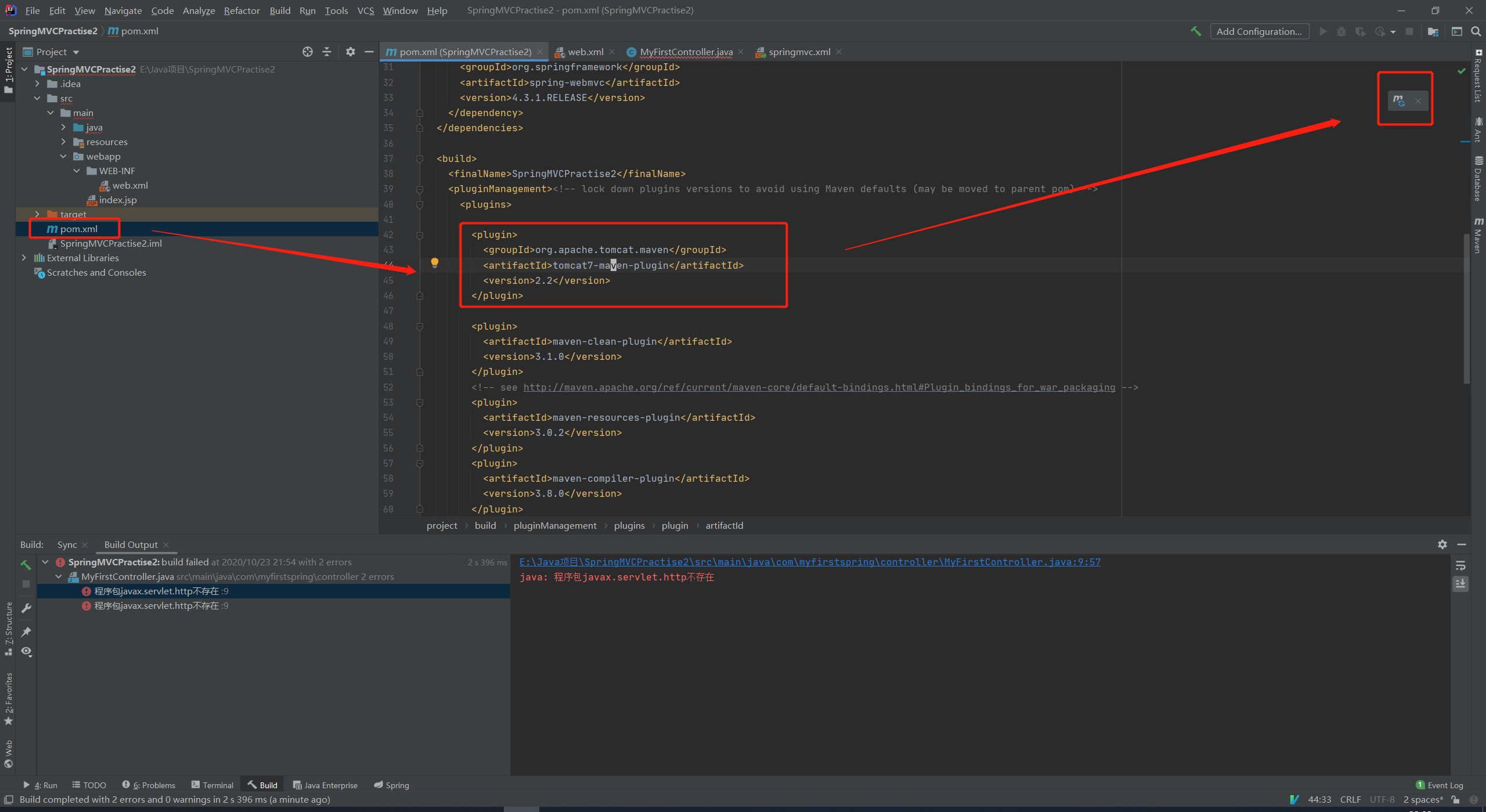The height and width of the screenshot is (812, 1486).
Task: Toggle scroll-to-end icon in build output
Action: tap(1460, 583)
